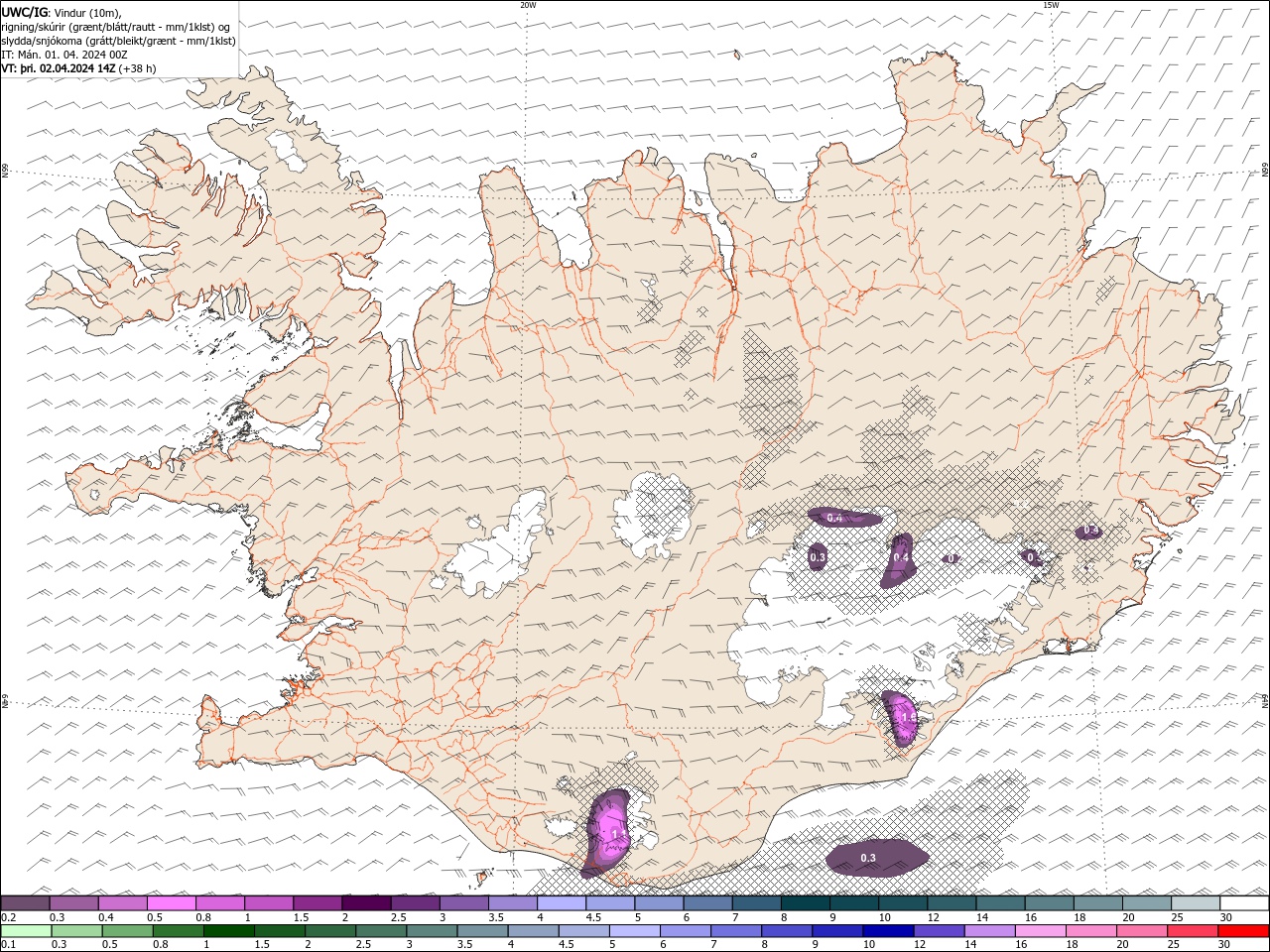Select top legend dark teal swatch between 8 and 9
The image size is (1270, 952).
click(x=804, y=903)
